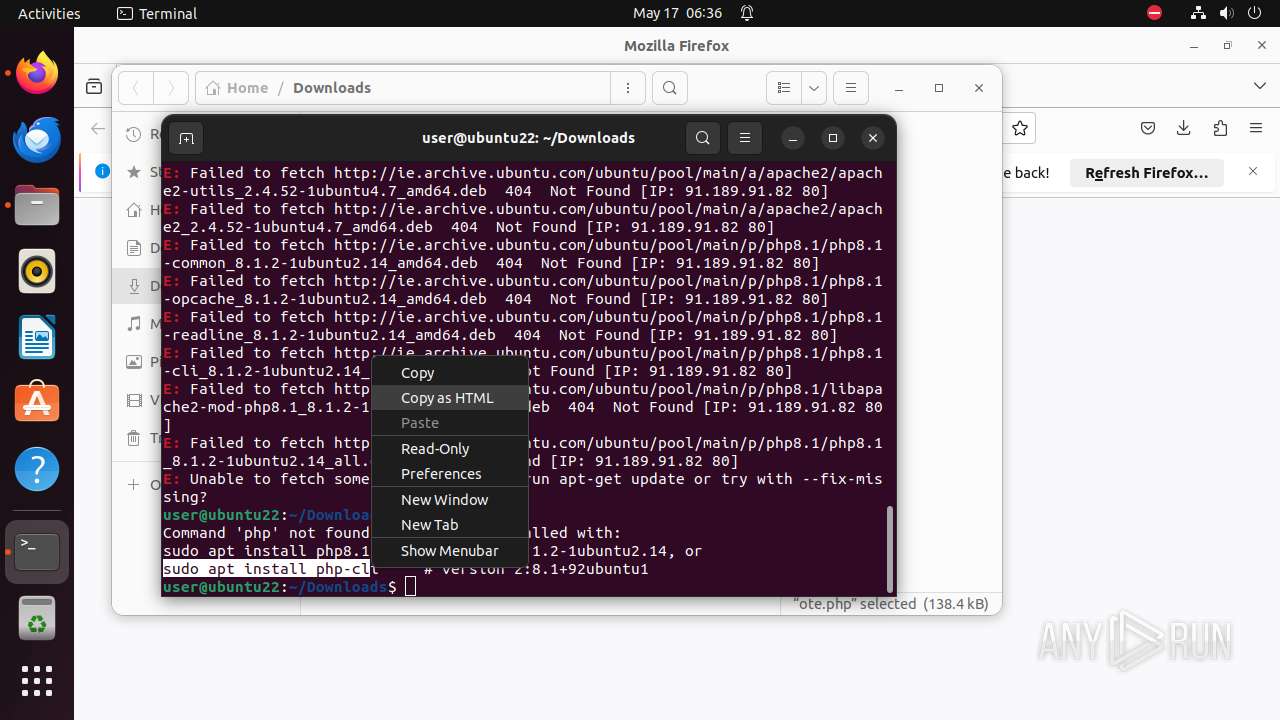The height and width of the screenshot is (720, 1280).
Task: Maximize the terminal window
Action: 833,138
